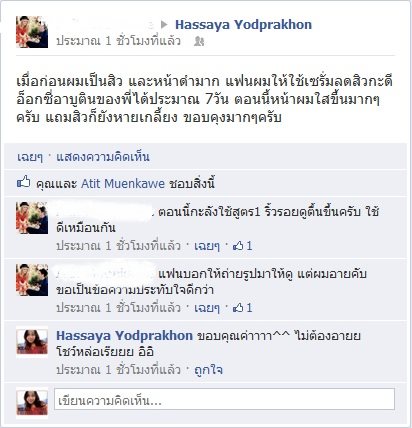Viewport: 412px width, 428px height.
Task: Click like count thumbs-up icon on second comment
Action: tap(238, 308)
